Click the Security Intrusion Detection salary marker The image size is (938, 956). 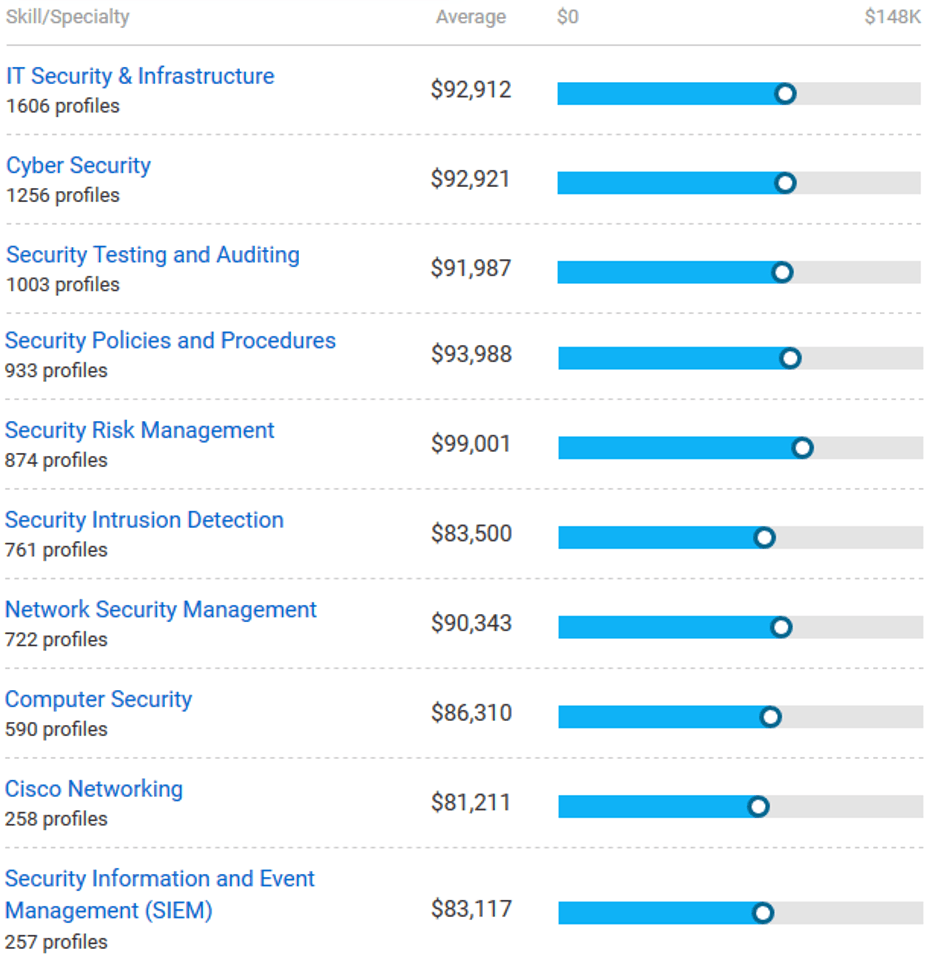point(764,538)
